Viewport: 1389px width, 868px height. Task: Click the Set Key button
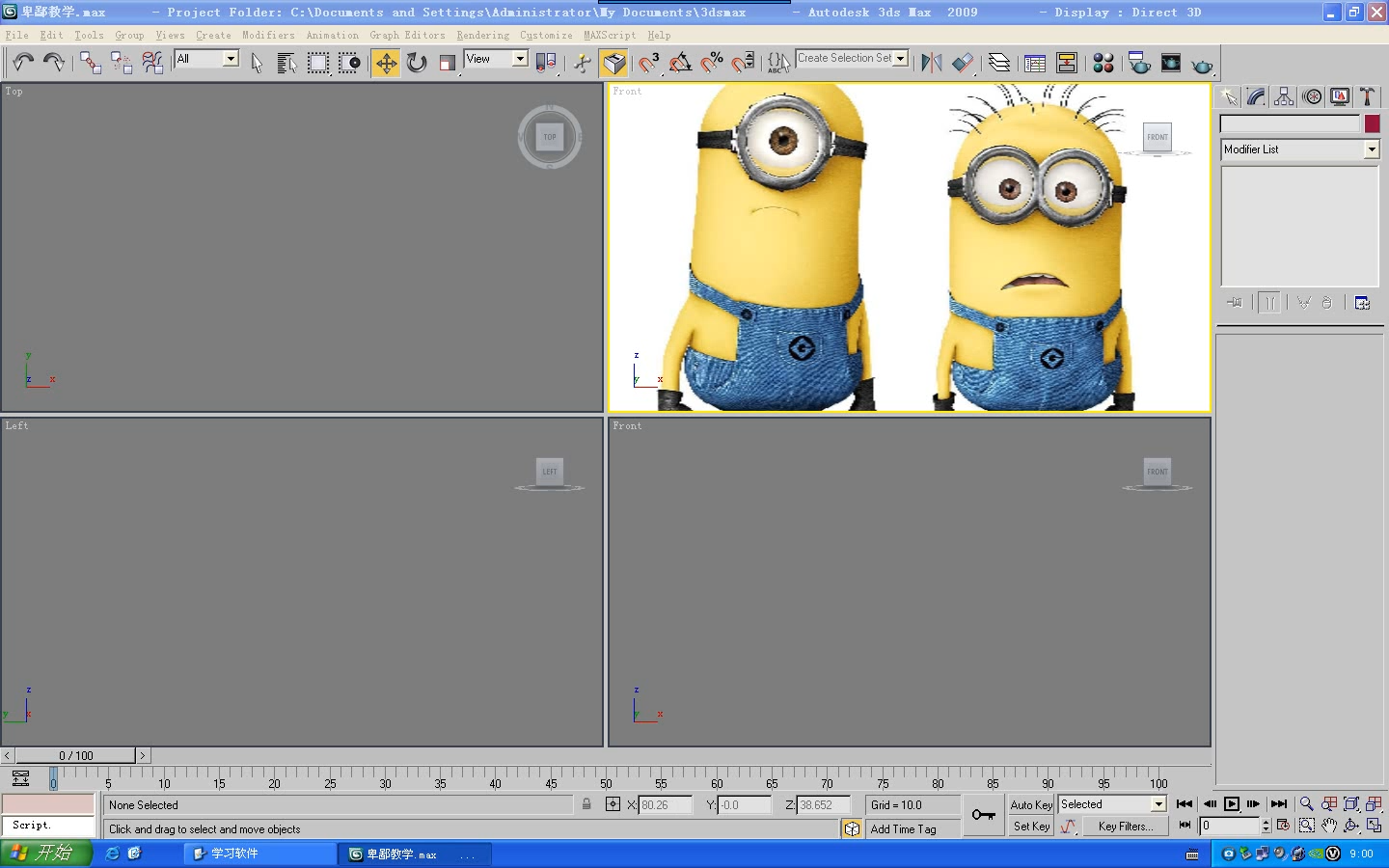[x=1031, y=827]
